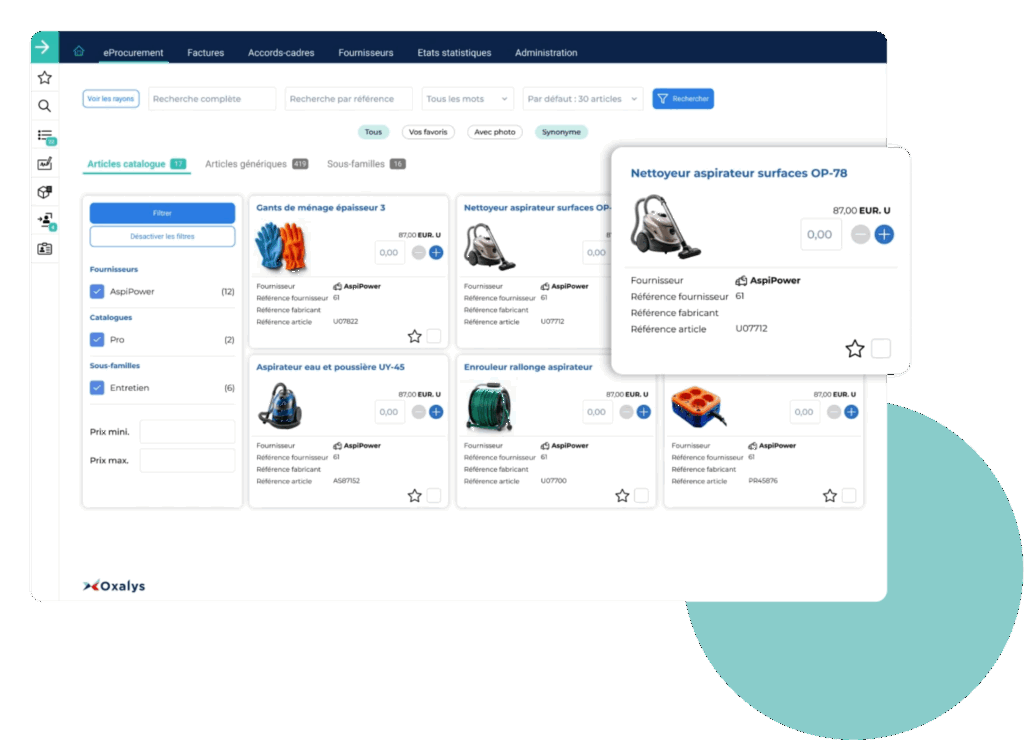
Task: Switch to the Articles génériques tab
Action: [x=257, y=164]
